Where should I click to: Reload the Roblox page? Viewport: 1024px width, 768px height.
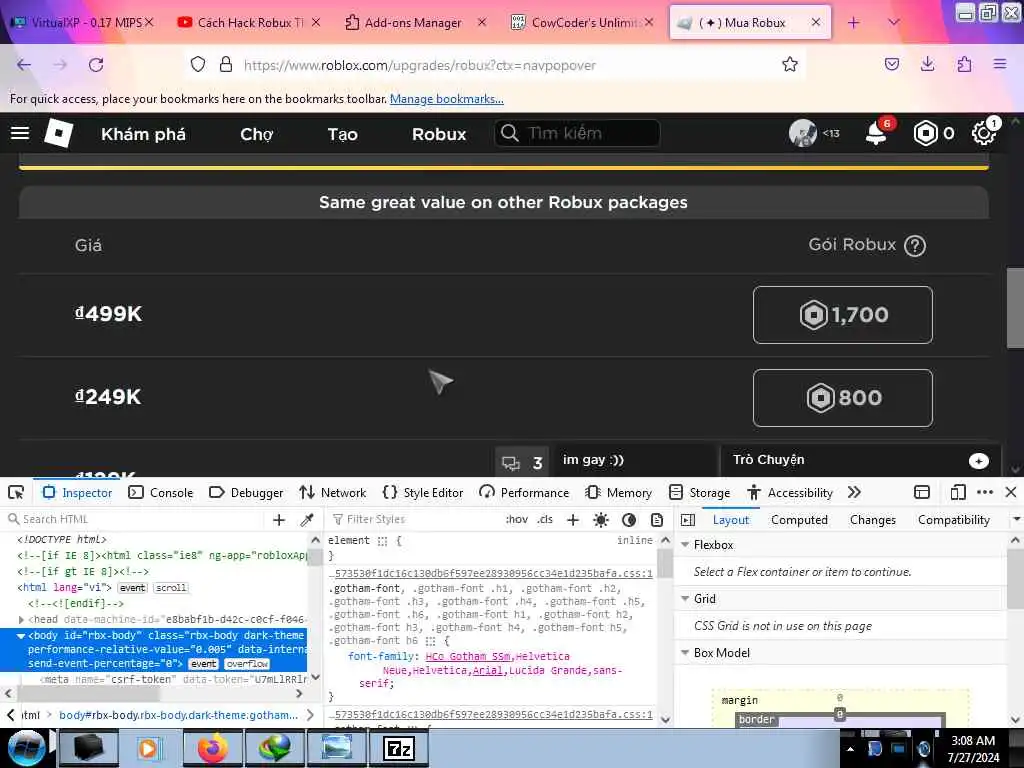[x=96, y=65]
